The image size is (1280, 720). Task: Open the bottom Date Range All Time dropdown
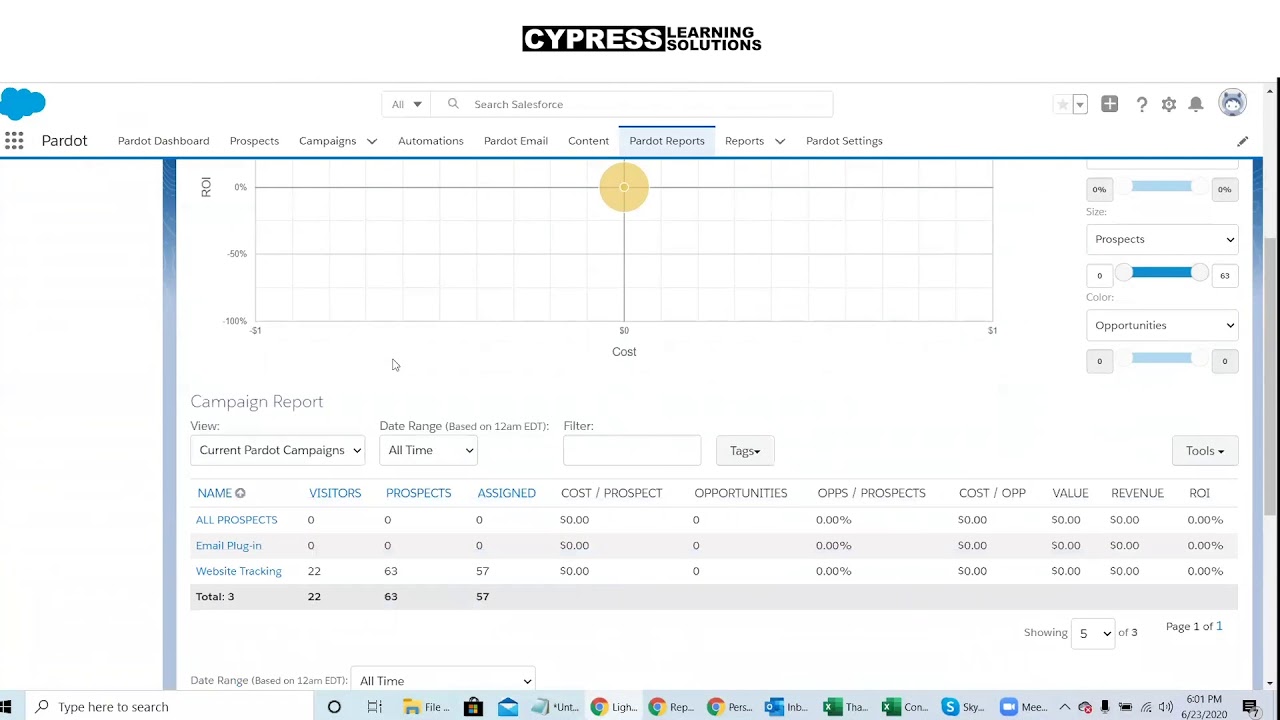443,680
